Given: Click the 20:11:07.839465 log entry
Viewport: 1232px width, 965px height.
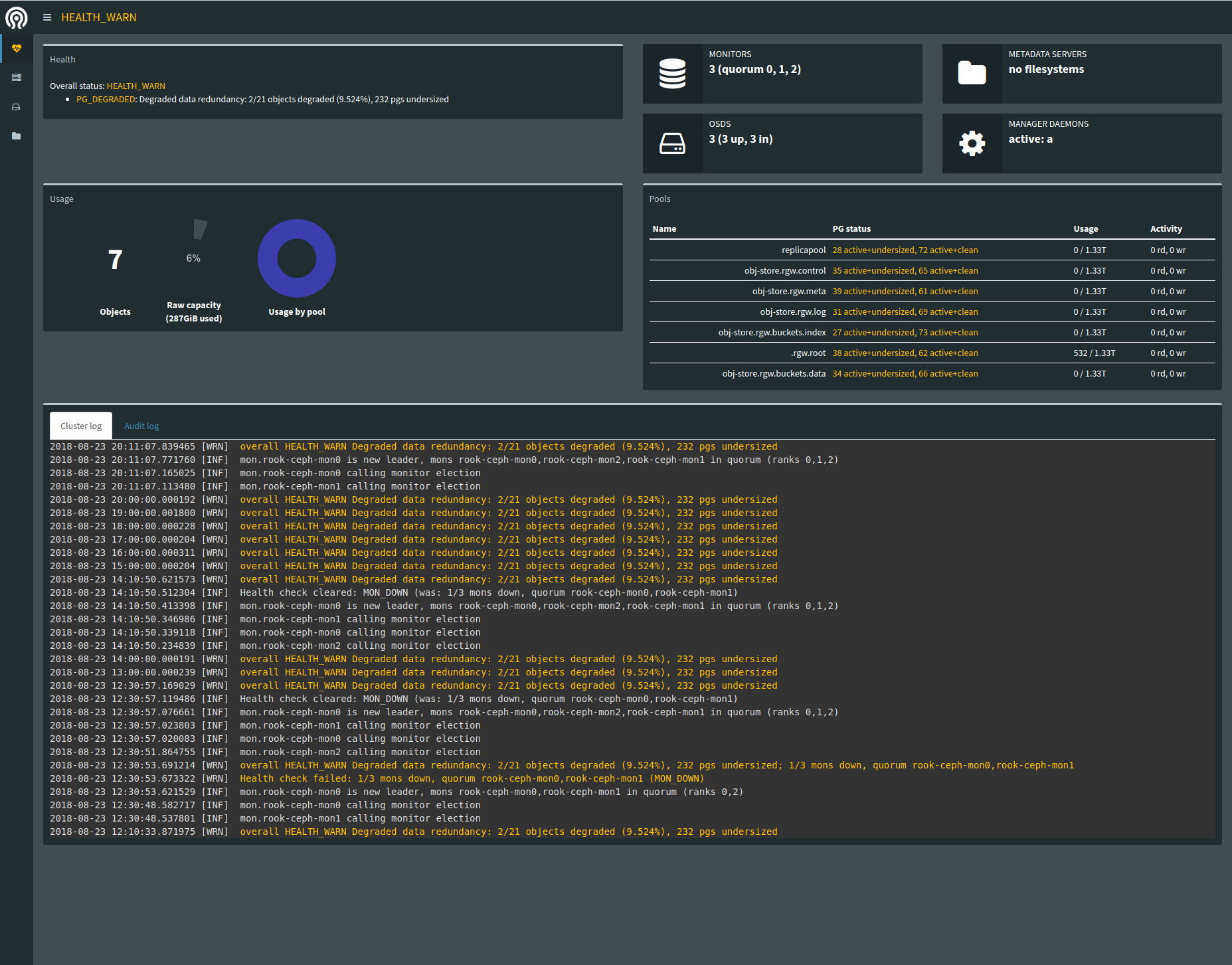Looking at the screenshot, I should click(x=413, y=446).
